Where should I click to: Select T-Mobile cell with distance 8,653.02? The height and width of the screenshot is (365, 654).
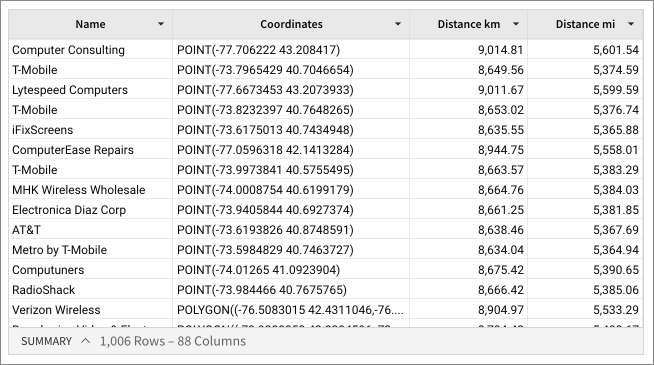pyautogui.click(x=91, y=110)
